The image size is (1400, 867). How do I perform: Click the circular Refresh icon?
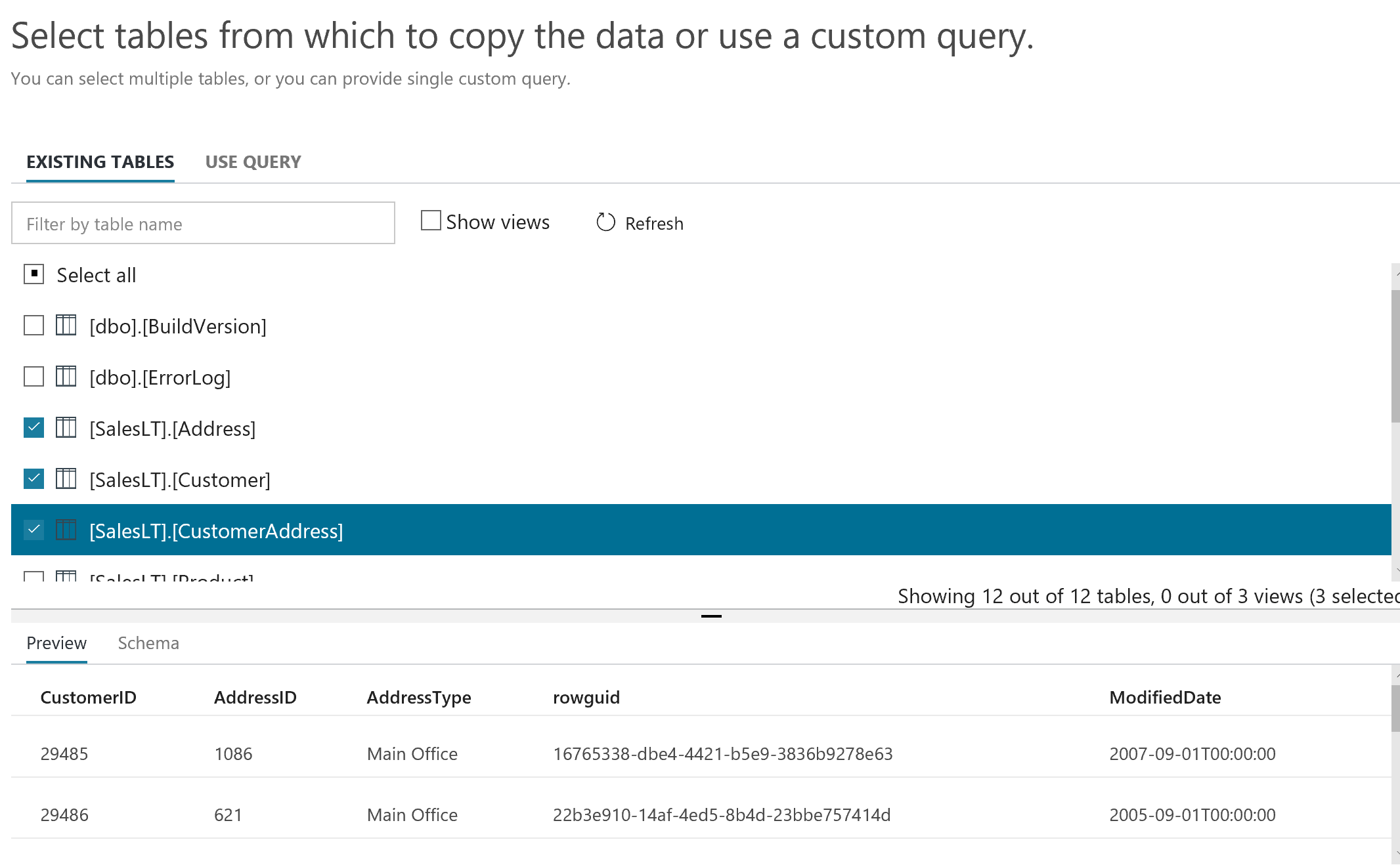[605, 222]
